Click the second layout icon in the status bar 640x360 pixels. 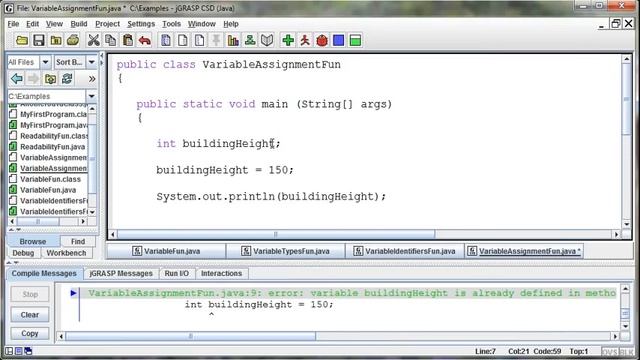click(x=19, y=351)
